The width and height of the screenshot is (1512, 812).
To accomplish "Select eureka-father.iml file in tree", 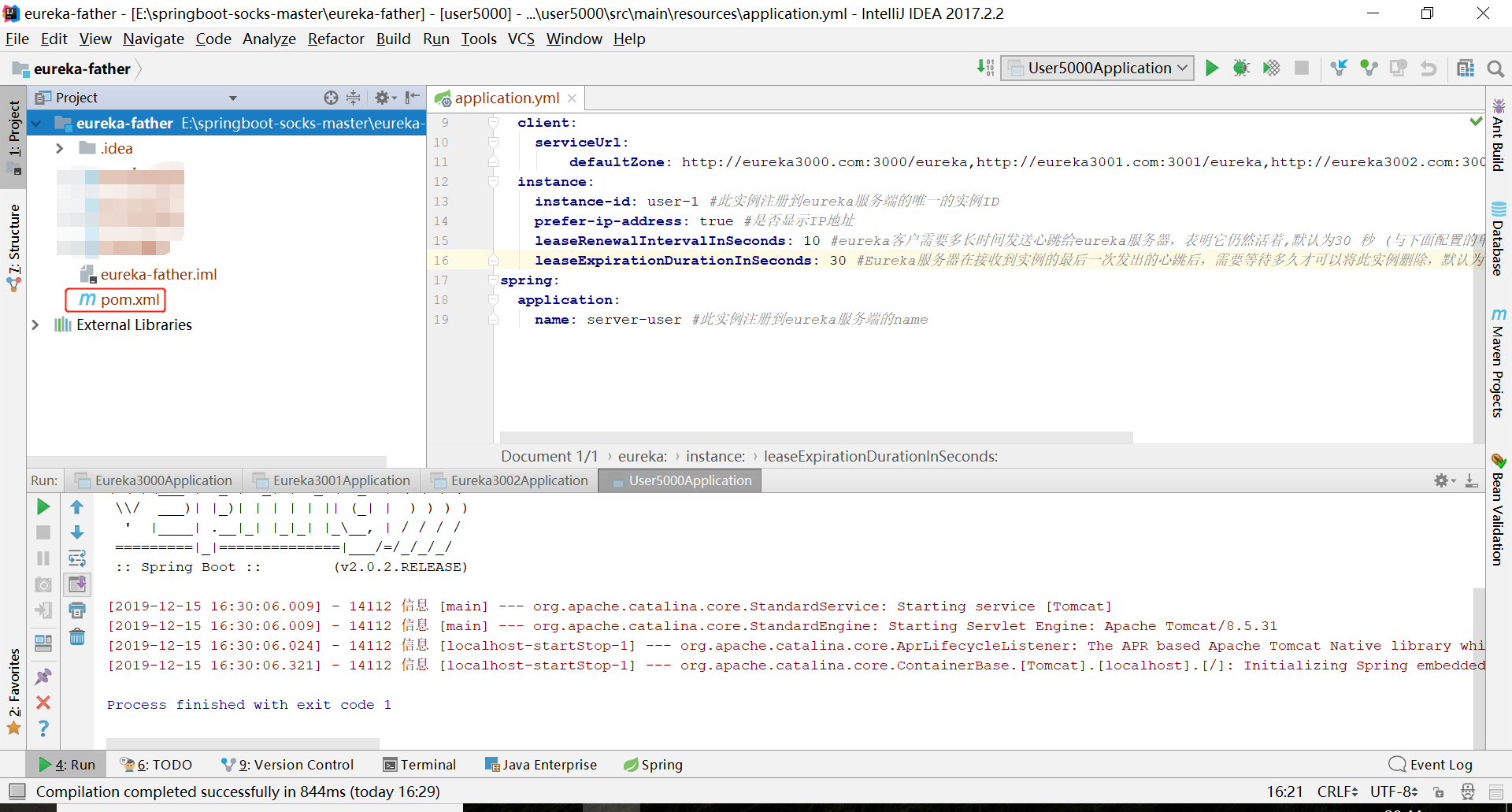I will pyautogui.click(x=150, y=274).
